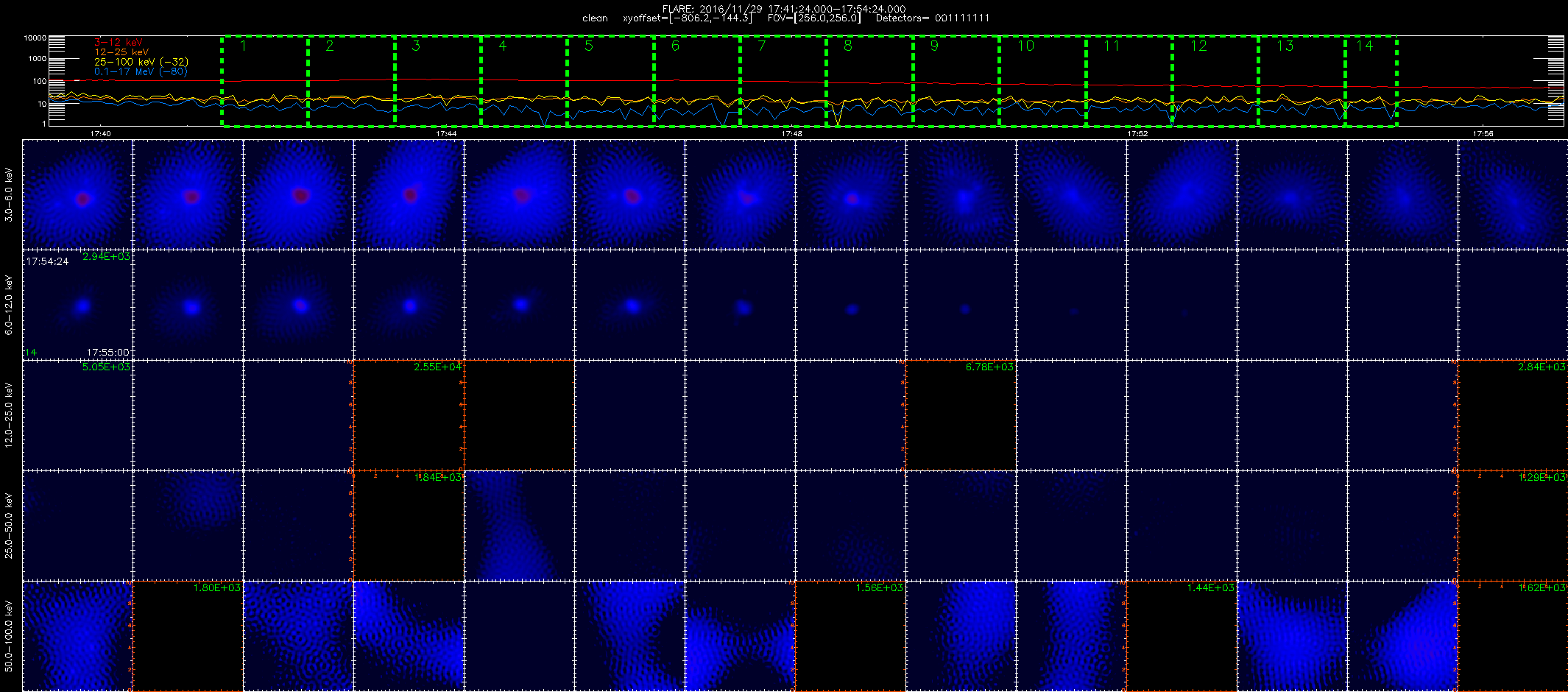The width and height of the screenshot is (1568, 692).
Task: Open the 50-100 keV image for interval 1
Action: coord(77,636)
